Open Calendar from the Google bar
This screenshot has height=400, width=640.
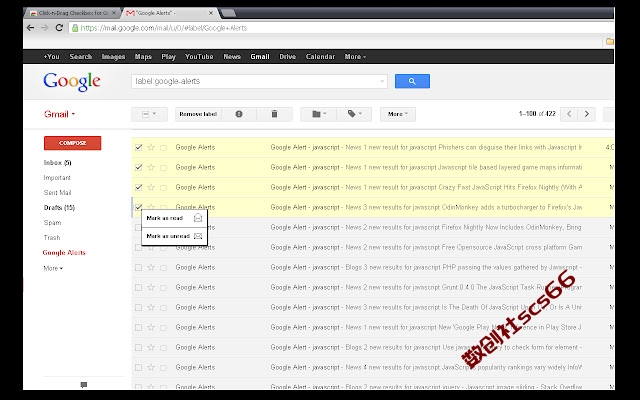click(x=320, y=57)
